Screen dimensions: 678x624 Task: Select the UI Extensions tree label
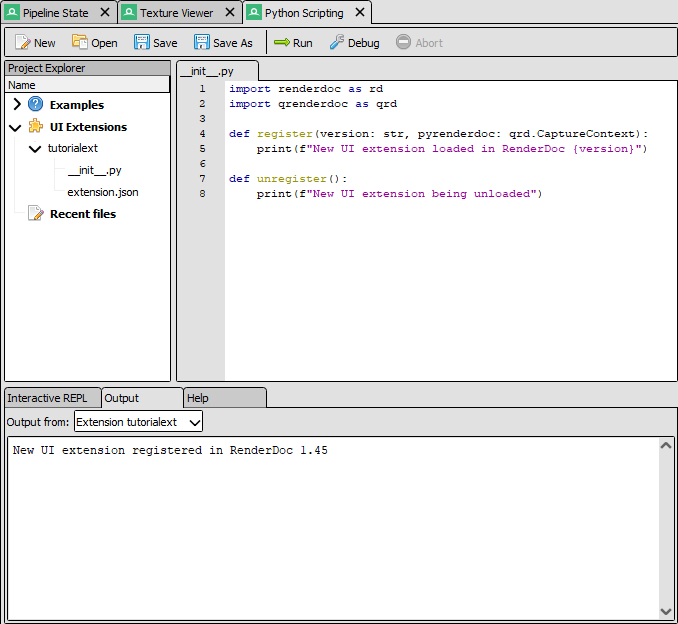coord(88,127)
